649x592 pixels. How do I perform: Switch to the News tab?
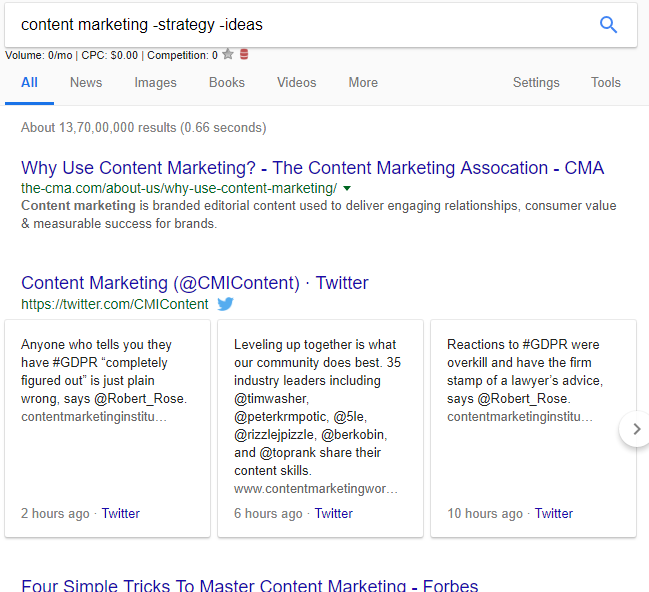[86, 83]
